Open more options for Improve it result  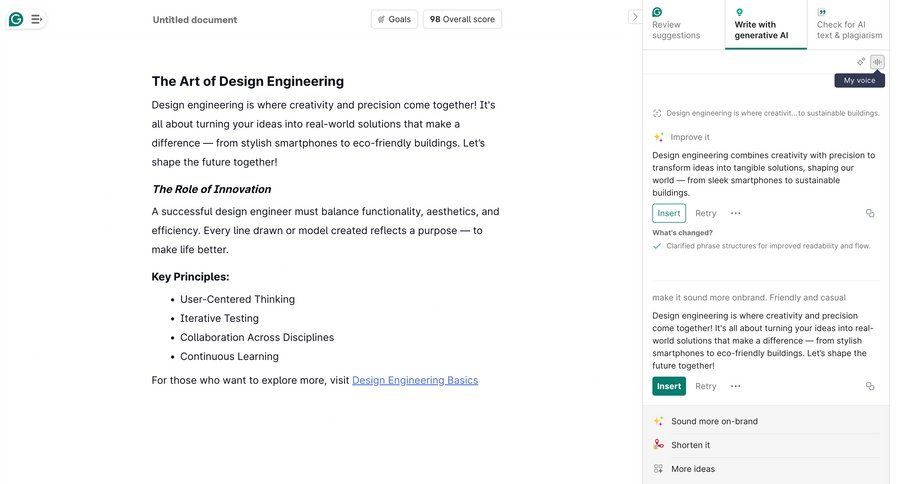pos(735,213)
